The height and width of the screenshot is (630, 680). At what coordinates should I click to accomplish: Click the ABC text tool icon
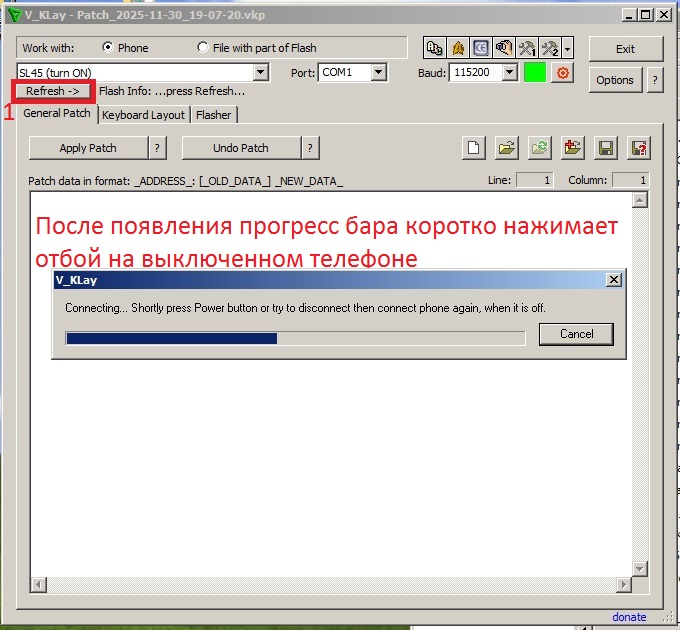(x=435, y=48)
